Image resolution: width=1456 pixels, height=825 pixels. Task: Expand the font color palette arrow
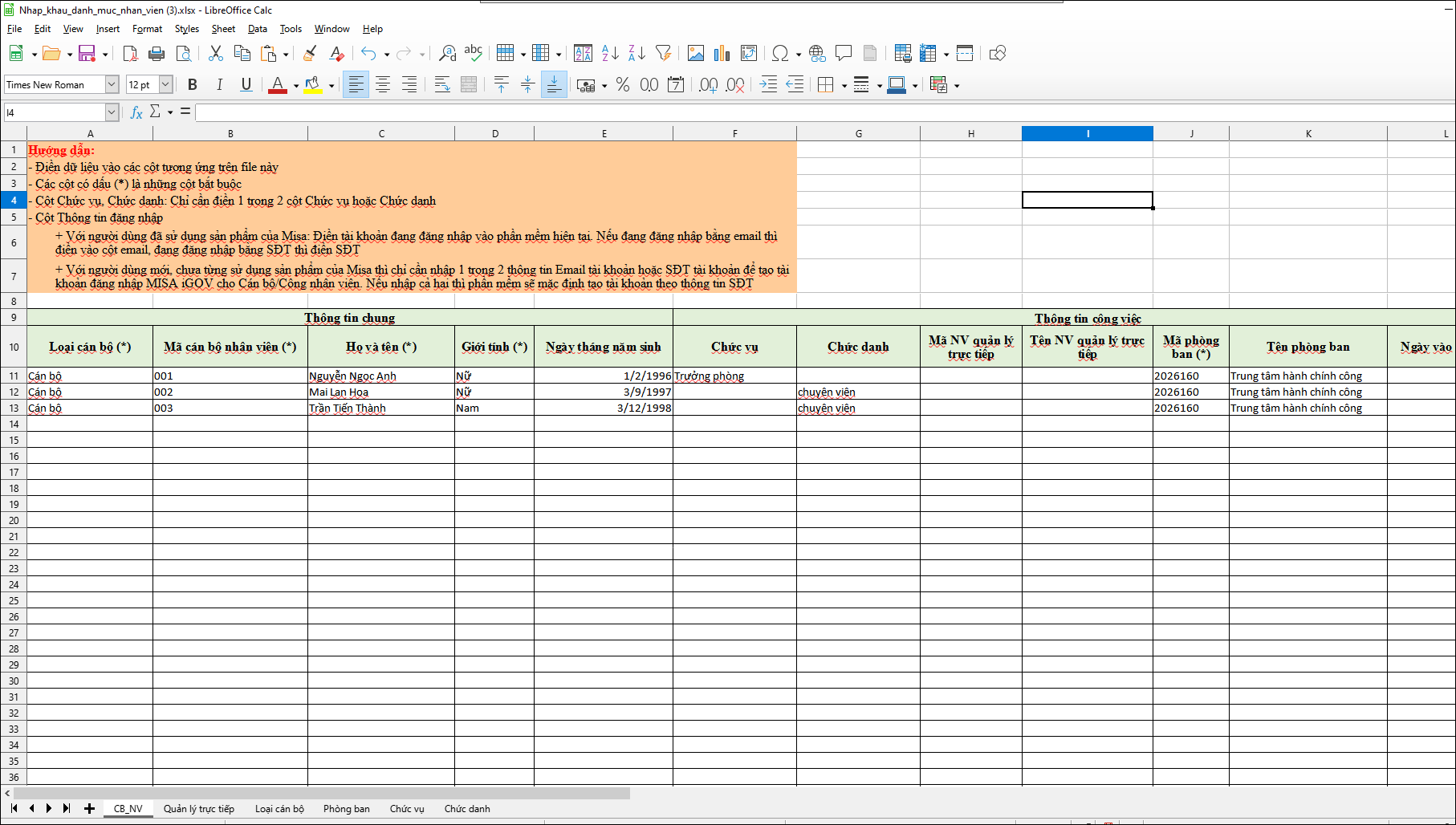pyautogui.click(x=296, y=85)
